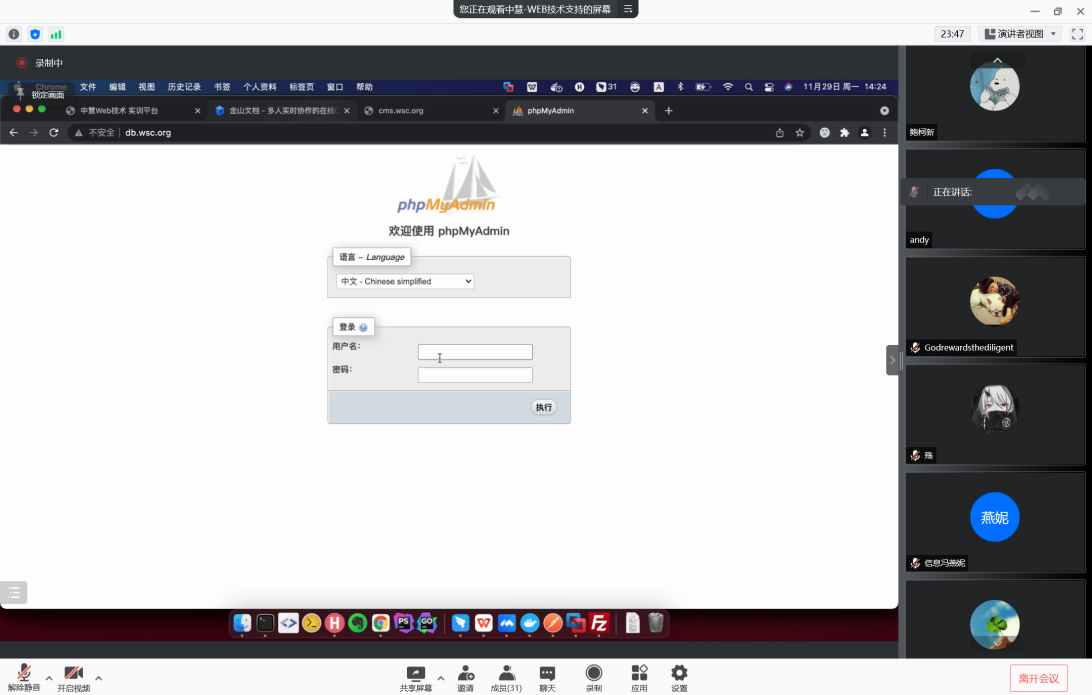The width and height of the screenshot is (1092, 695).
Task: Open the Trash in the dock
Action: [x=655, y=623]
